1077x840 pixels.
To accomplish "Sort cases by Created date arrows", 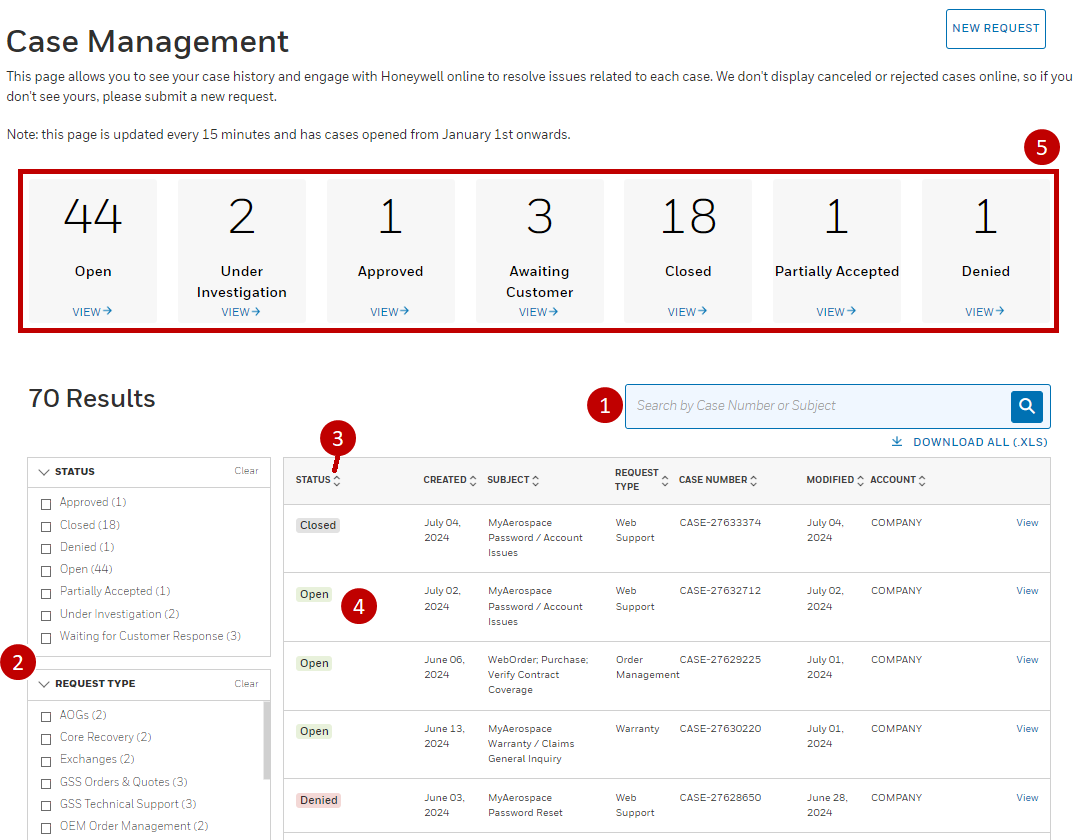I will [473, 481].
